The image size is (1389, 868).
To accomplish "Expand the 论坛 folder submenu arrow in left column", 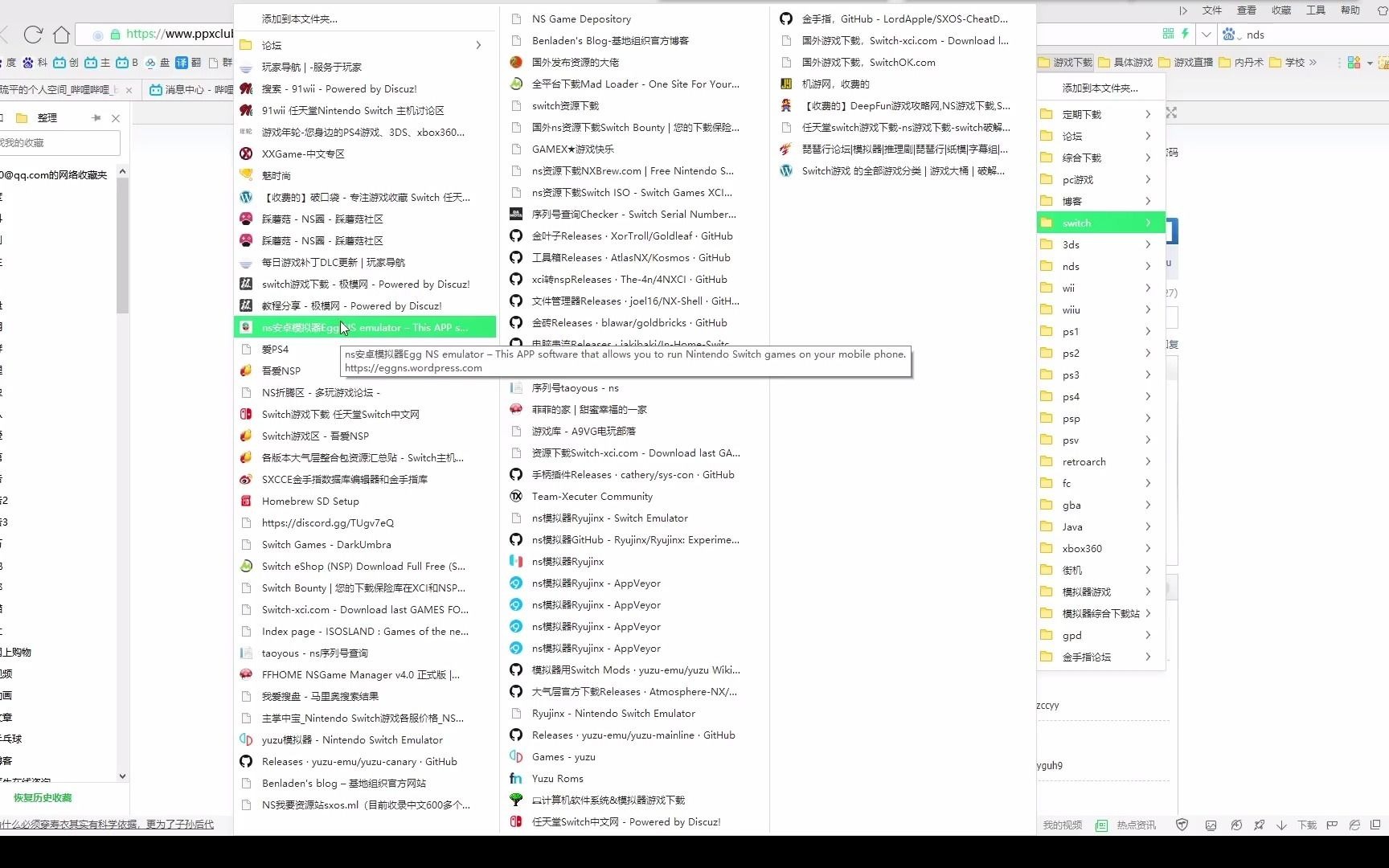I will coord(478,45).
